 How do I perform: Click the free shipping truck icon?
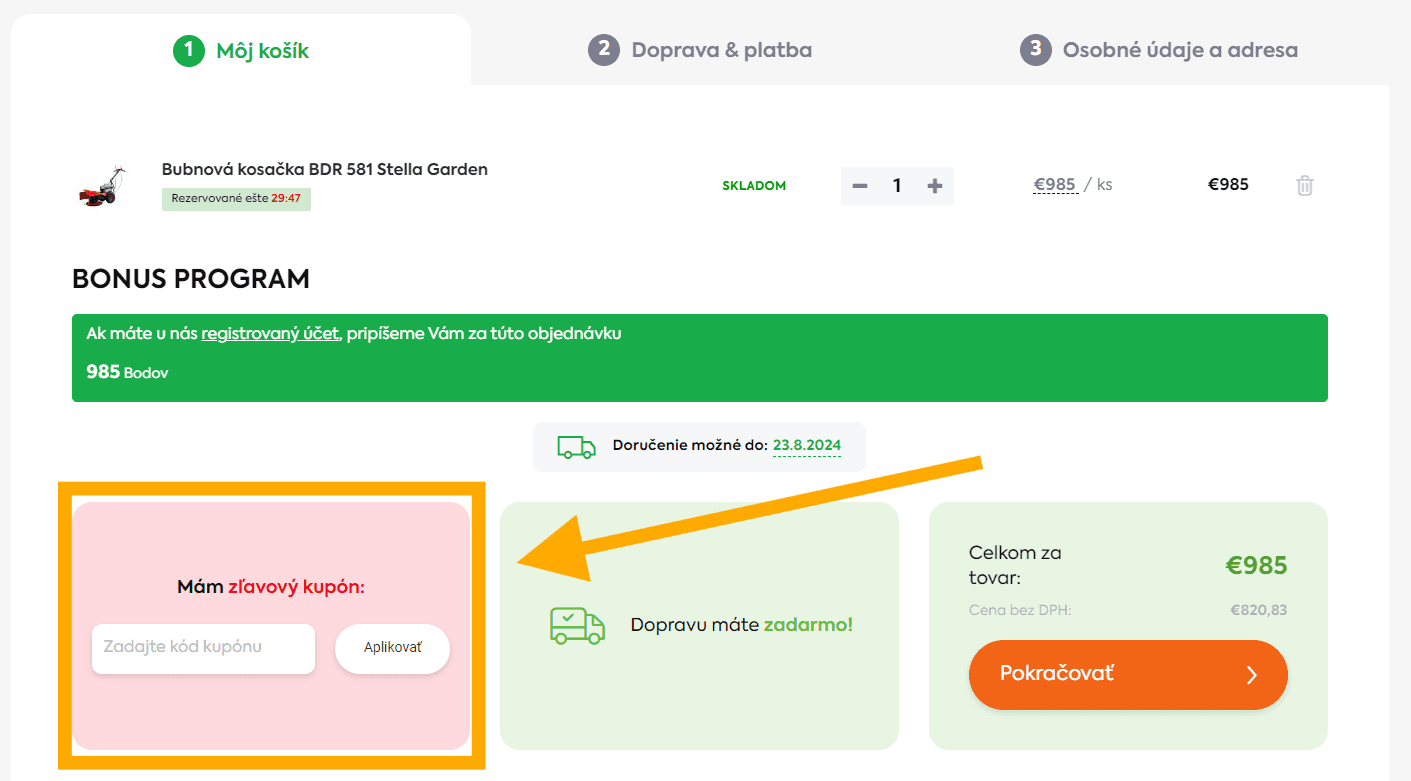click(x=577, y=625)
